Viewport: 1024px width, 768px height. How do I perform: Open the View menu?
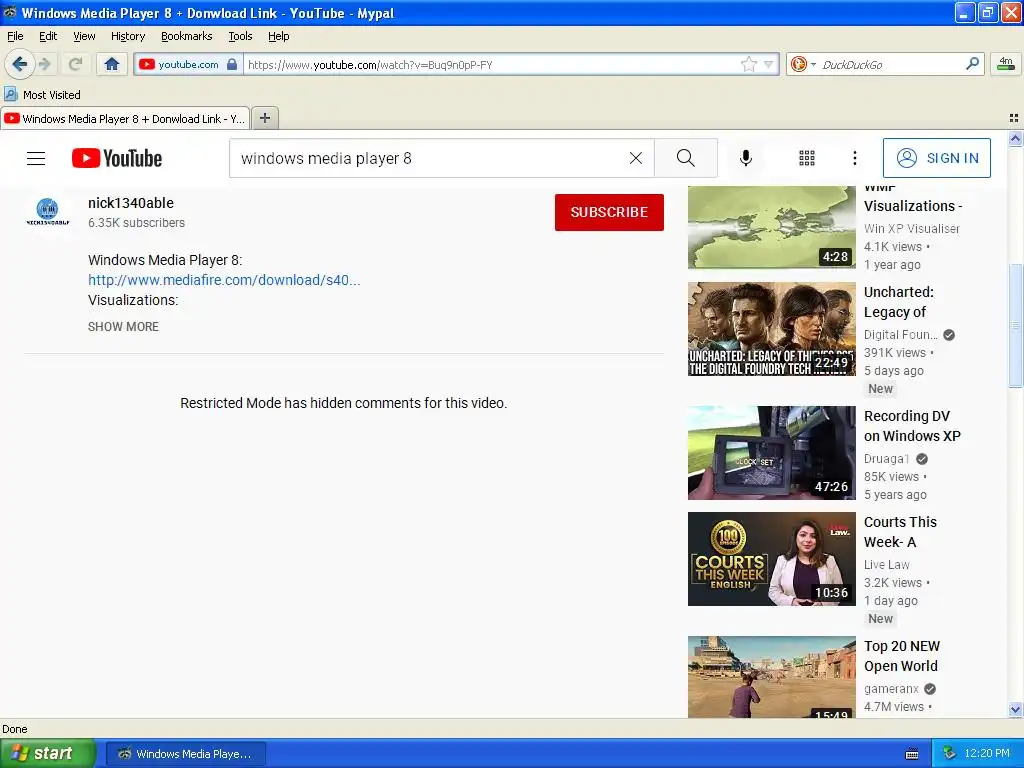[84, 36]
